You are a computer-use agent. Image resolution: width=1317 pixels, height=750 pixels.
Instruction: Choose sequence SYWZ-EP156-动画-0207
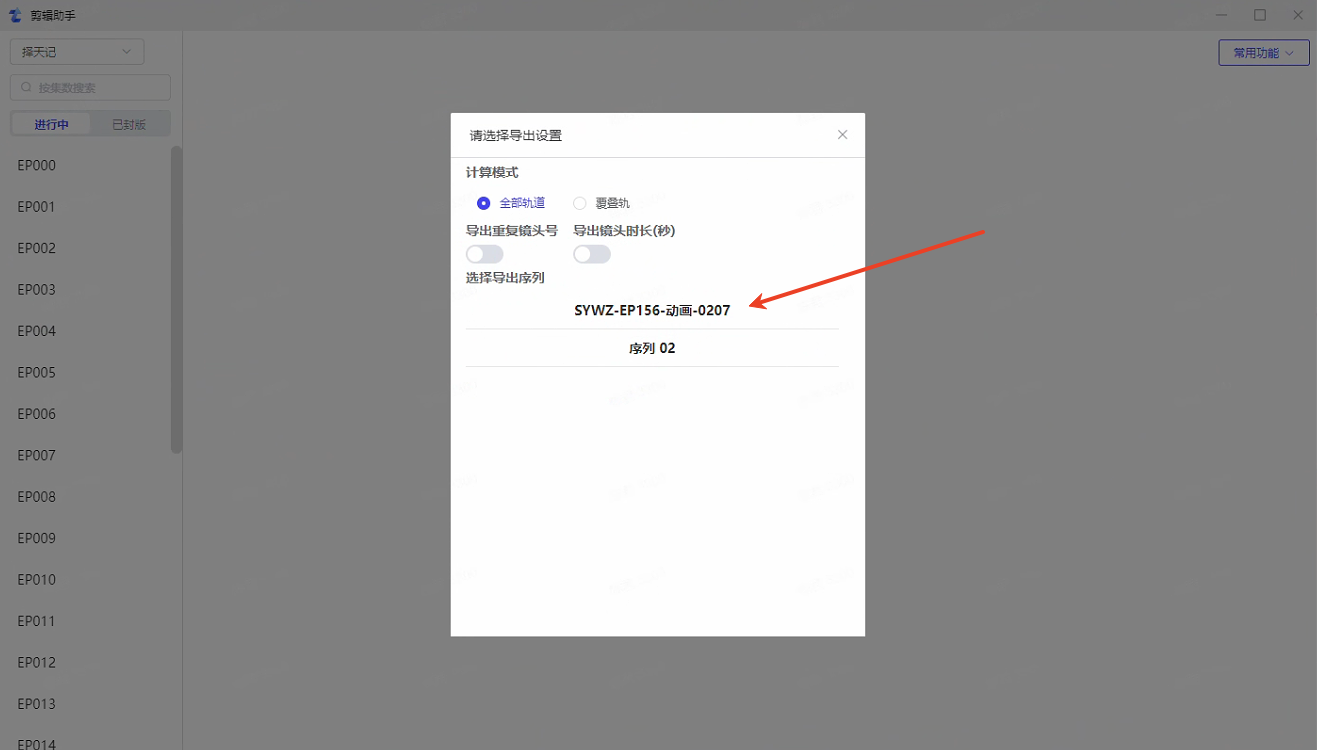pyautogui.click(x=652, y=311)
